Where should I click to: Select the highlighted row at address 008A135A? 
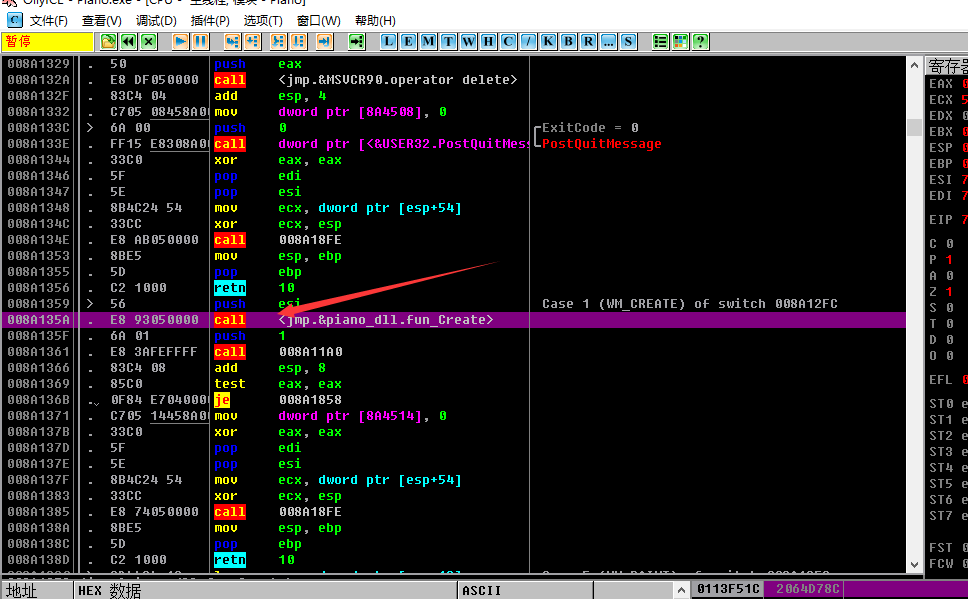(454, 320)
